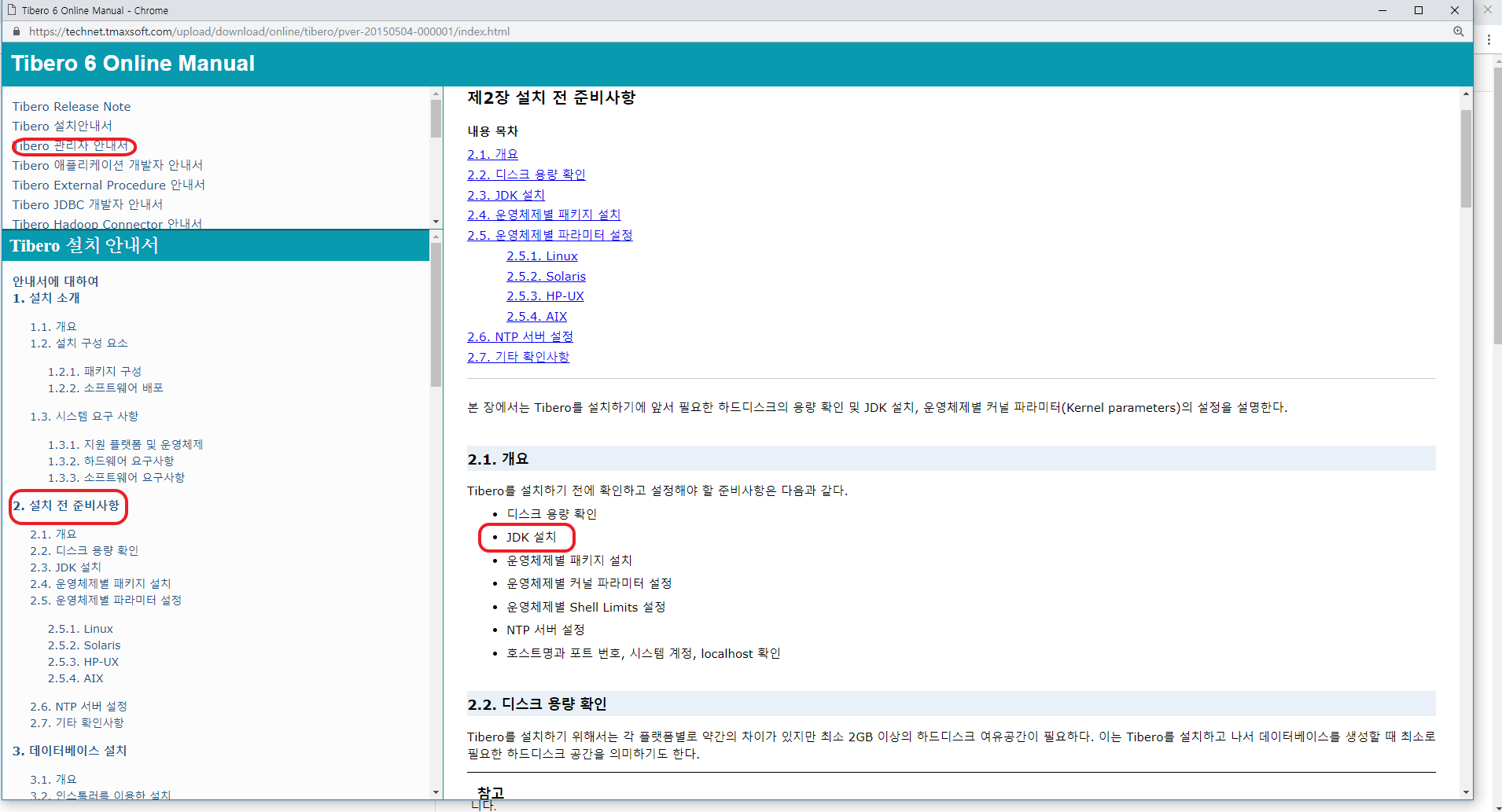Click the 디스크 용량 확인 bullet item
Viewport: 1502px width, 812px height.
pyautogui.click(x=551, y=514)
